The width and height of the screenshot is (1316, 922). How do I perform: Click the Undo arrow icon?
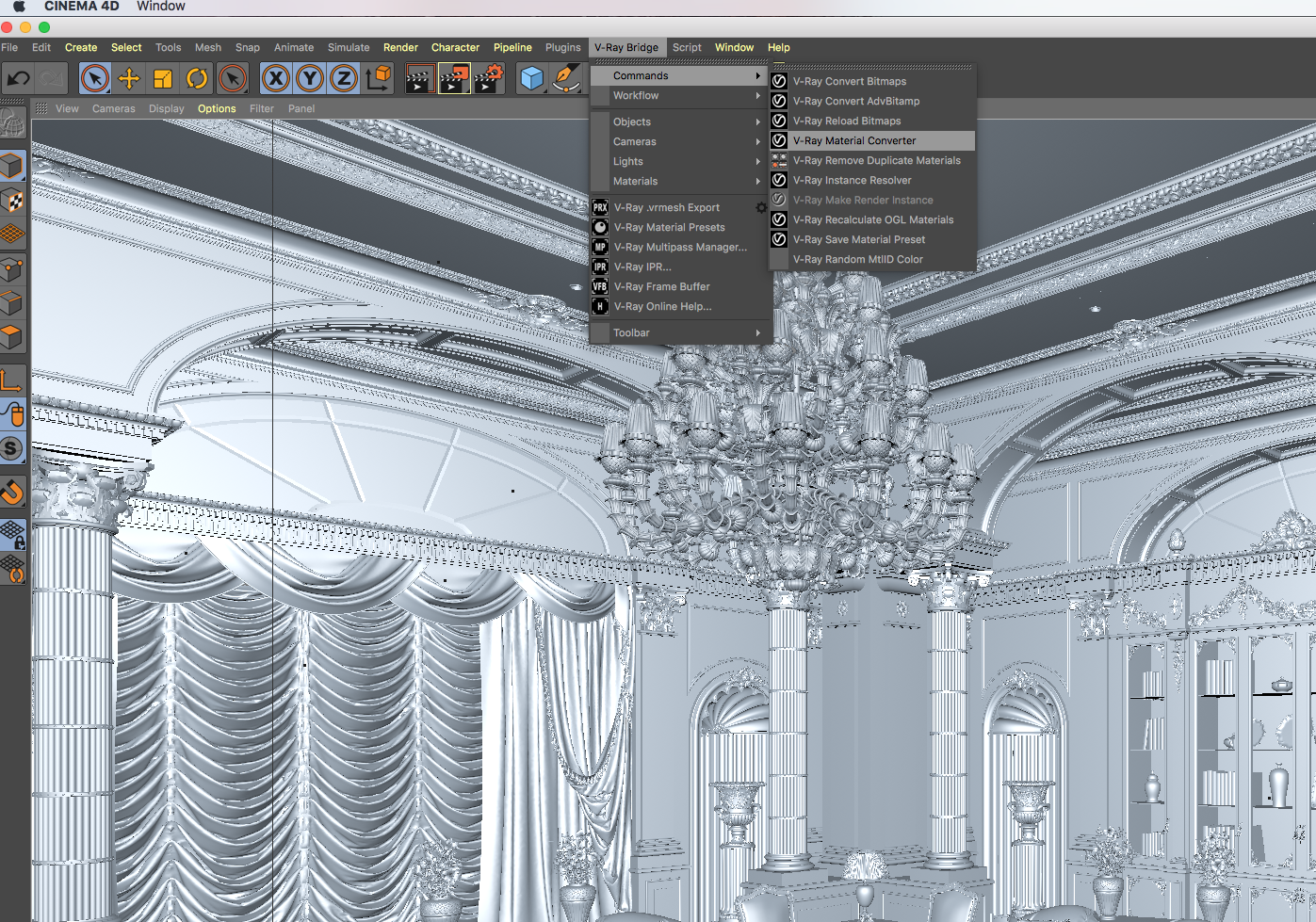pos(18,78)
